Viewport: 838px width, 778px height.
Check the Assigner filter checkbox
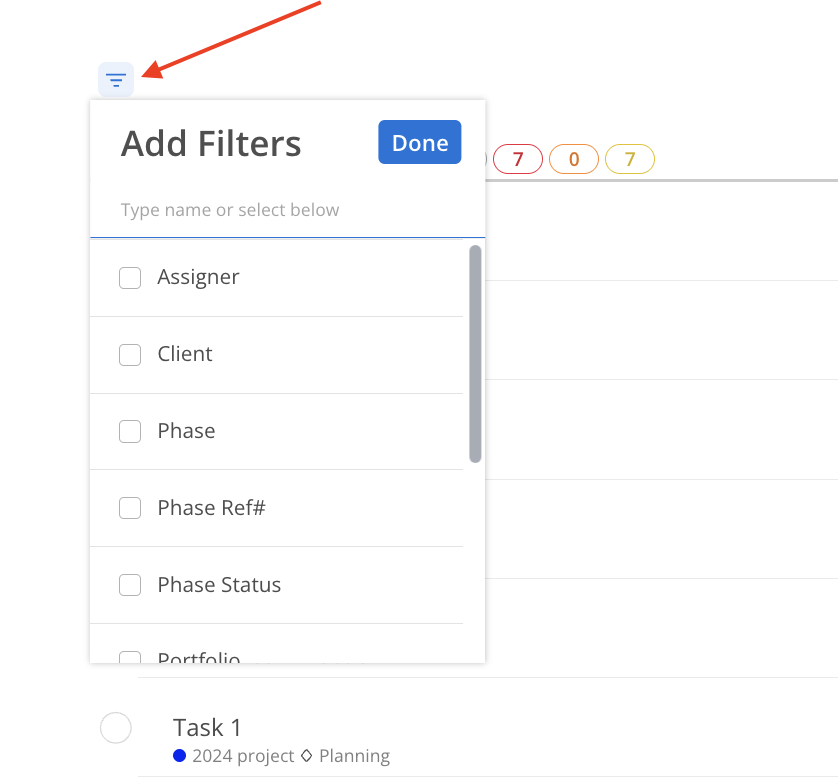pyautogui.click(x=130, y=278)
